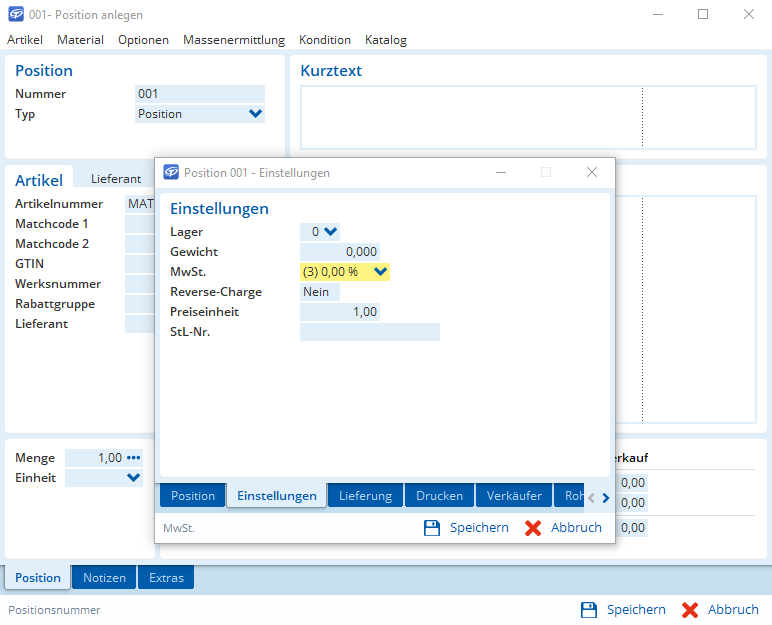
Task: Click the StL-Nr. input field
Action: coord(369,332)
